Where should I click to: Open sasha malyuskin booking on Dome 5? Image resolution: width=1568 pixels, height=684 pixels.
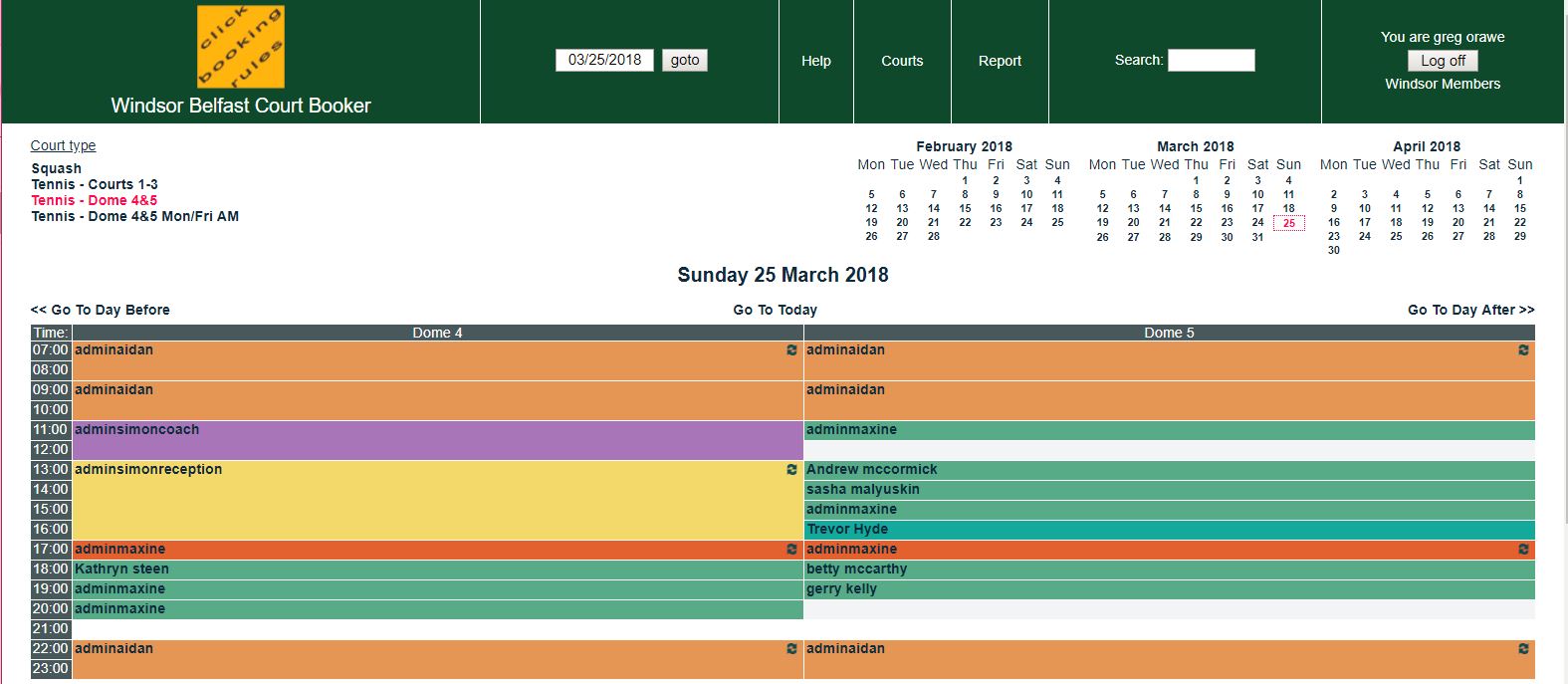click(1170, 490)
